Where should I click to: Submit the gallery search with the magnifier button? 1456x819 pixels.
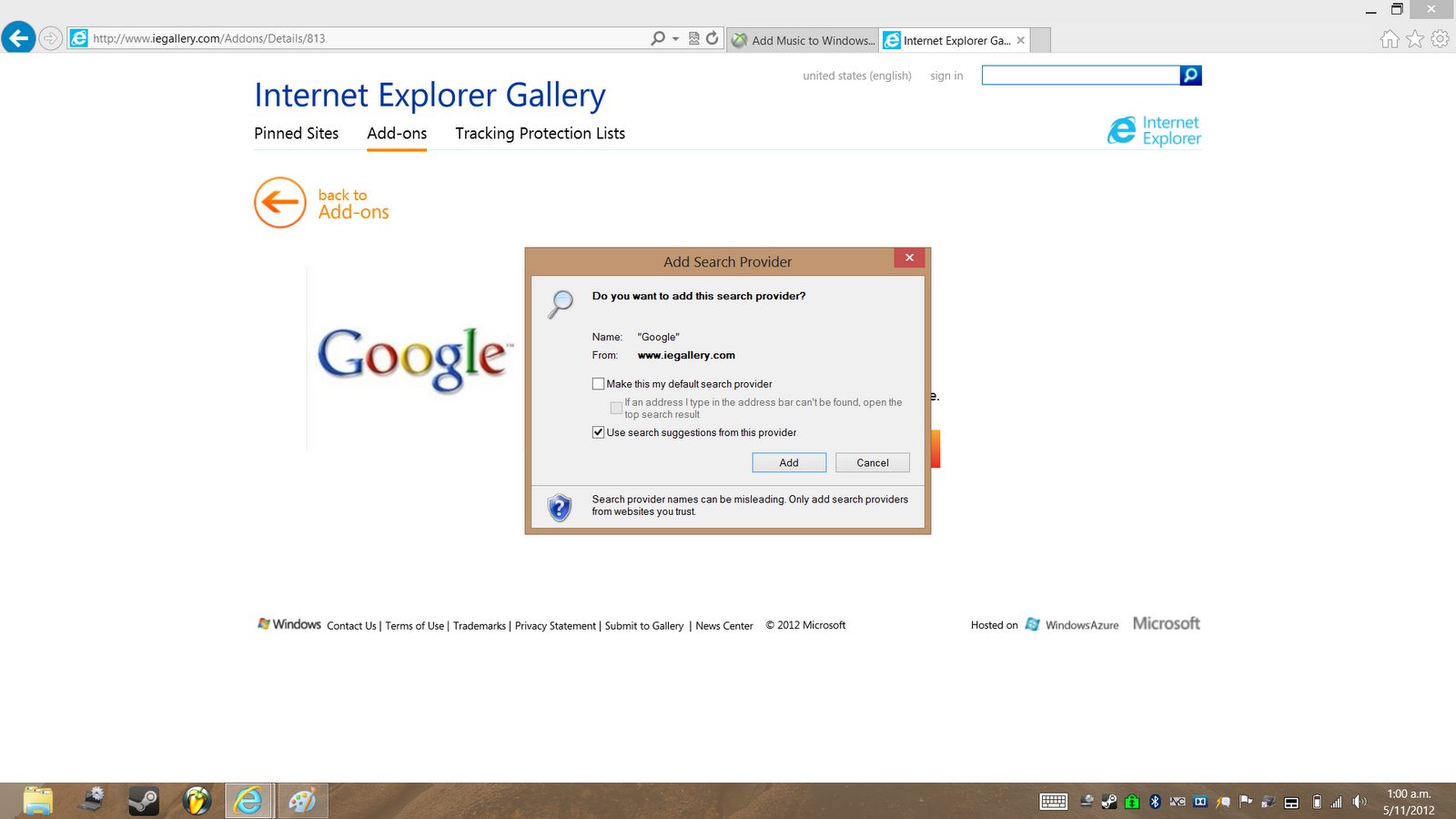tap(1190, 76)
